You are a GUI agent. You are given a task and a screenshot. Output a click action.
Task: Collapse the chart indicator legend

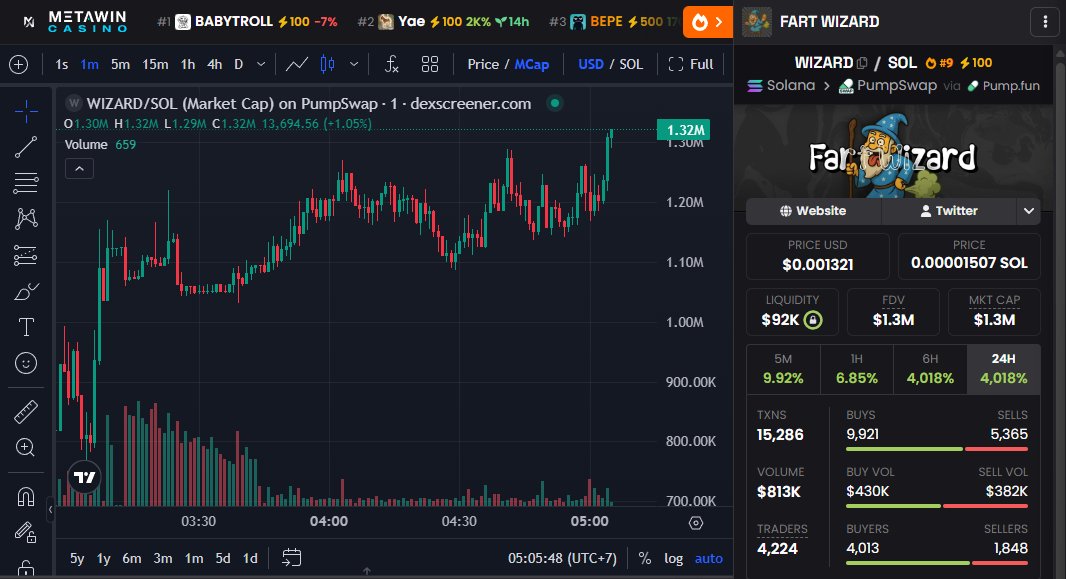coord(80,169)
